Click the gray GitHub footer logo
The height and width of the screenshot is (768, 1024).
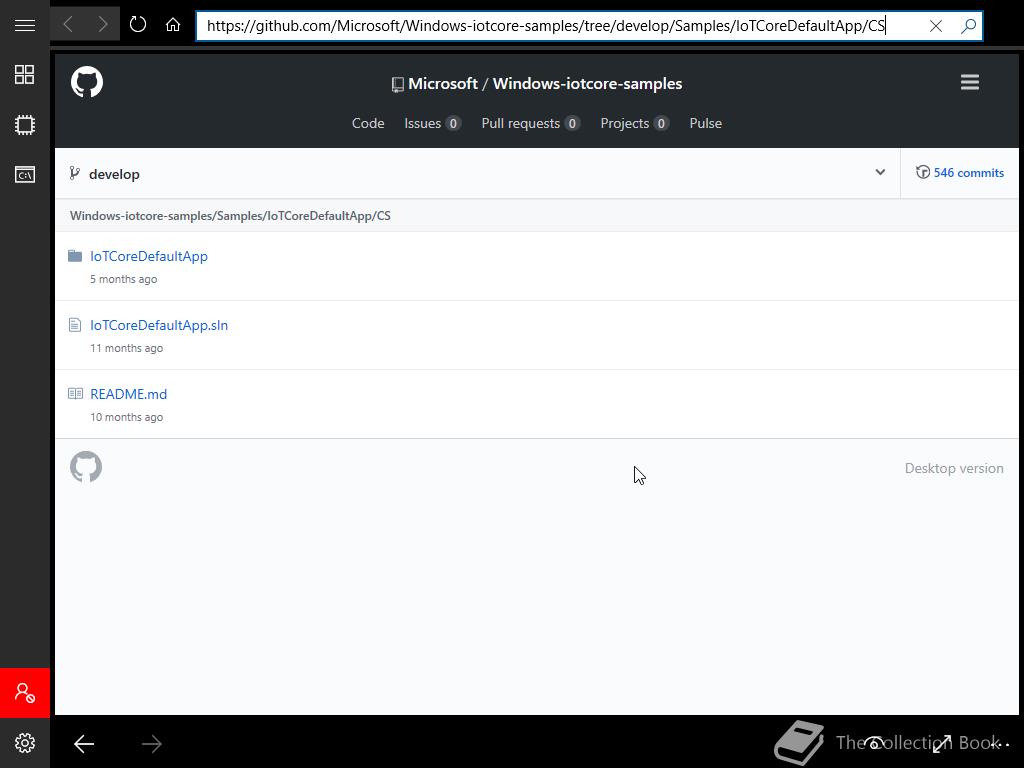[86, 467]
